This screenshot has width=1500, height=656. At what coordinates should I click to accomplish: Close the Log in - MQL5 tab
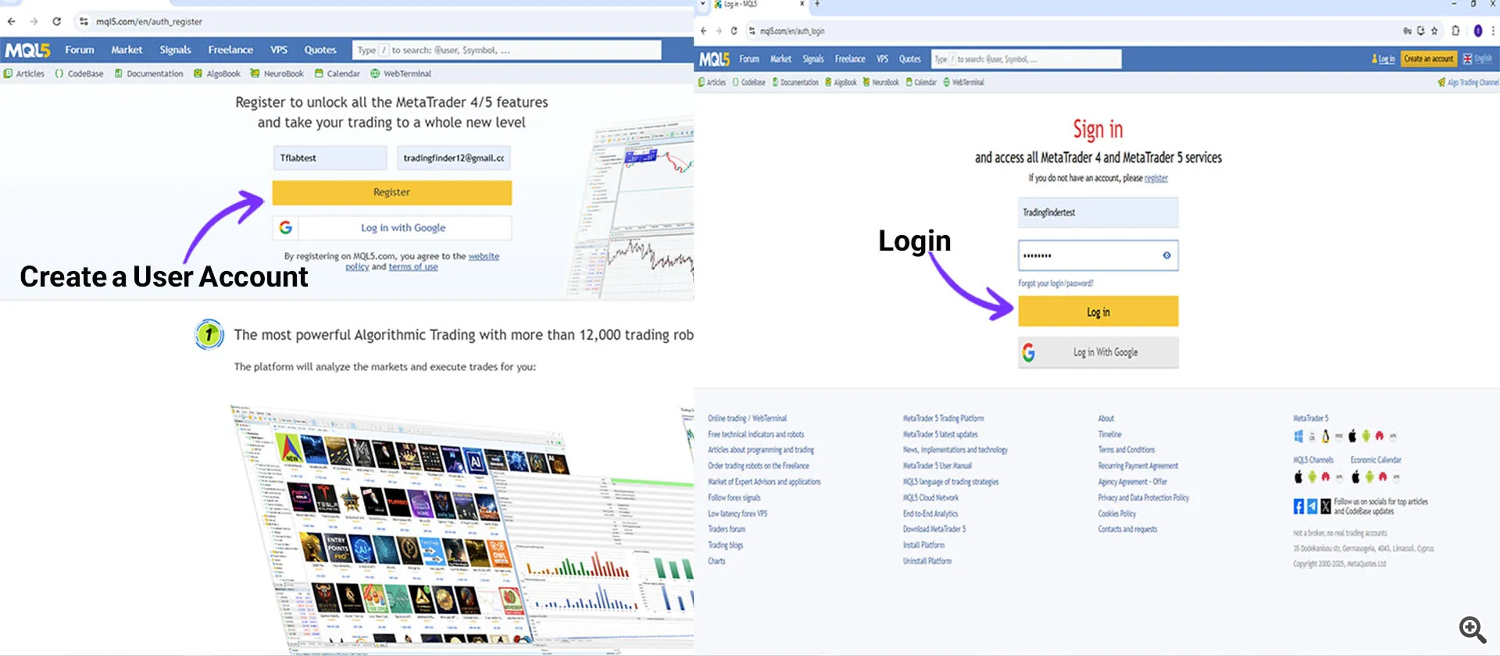coord(803,4)
